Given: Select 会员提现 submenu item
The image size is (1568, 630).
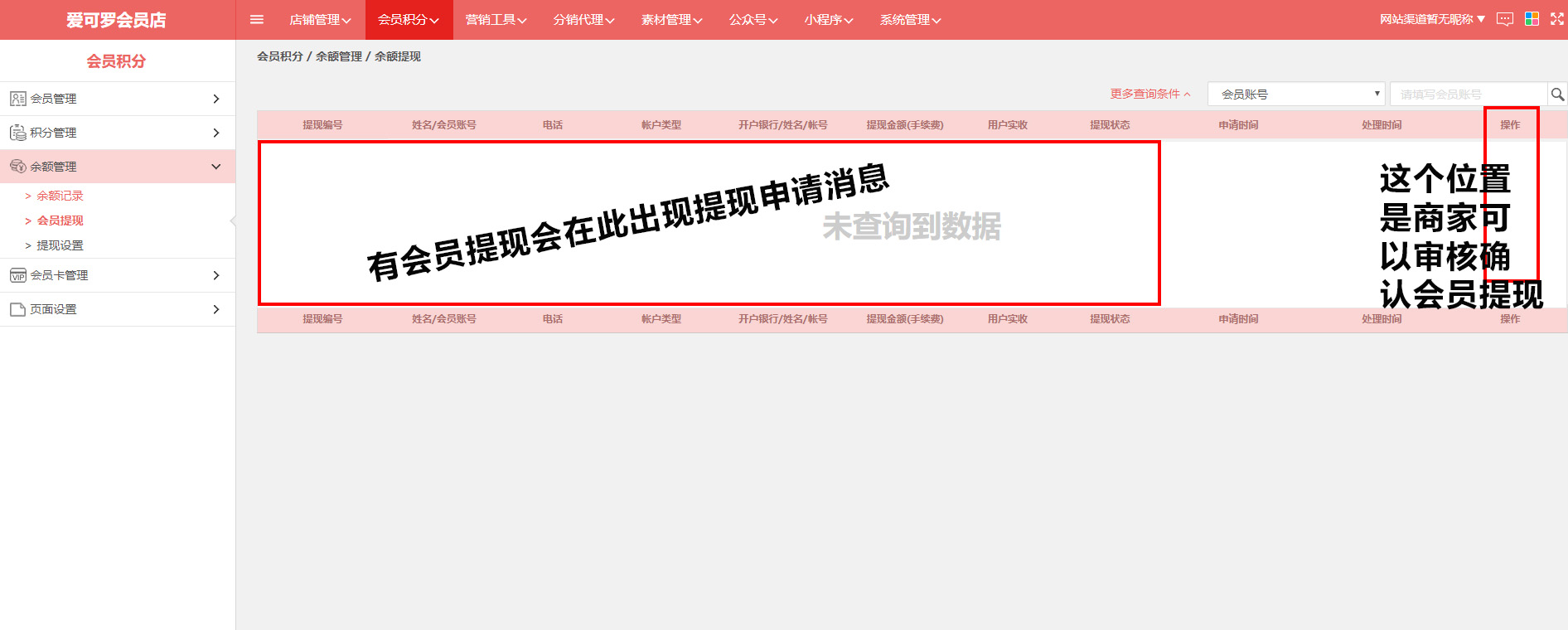Looking at the screenshot, I should [x=60, y=220].
